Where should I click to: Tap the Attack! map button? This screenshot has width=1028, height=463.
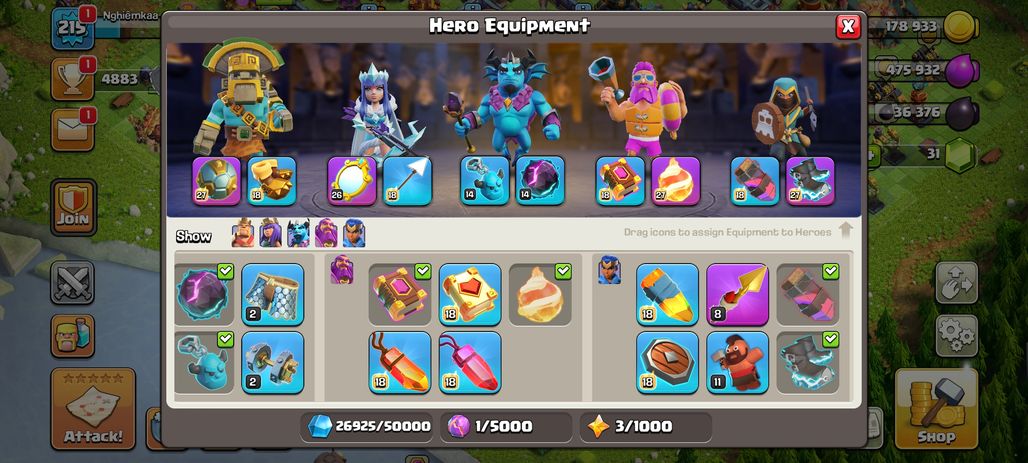93,408
